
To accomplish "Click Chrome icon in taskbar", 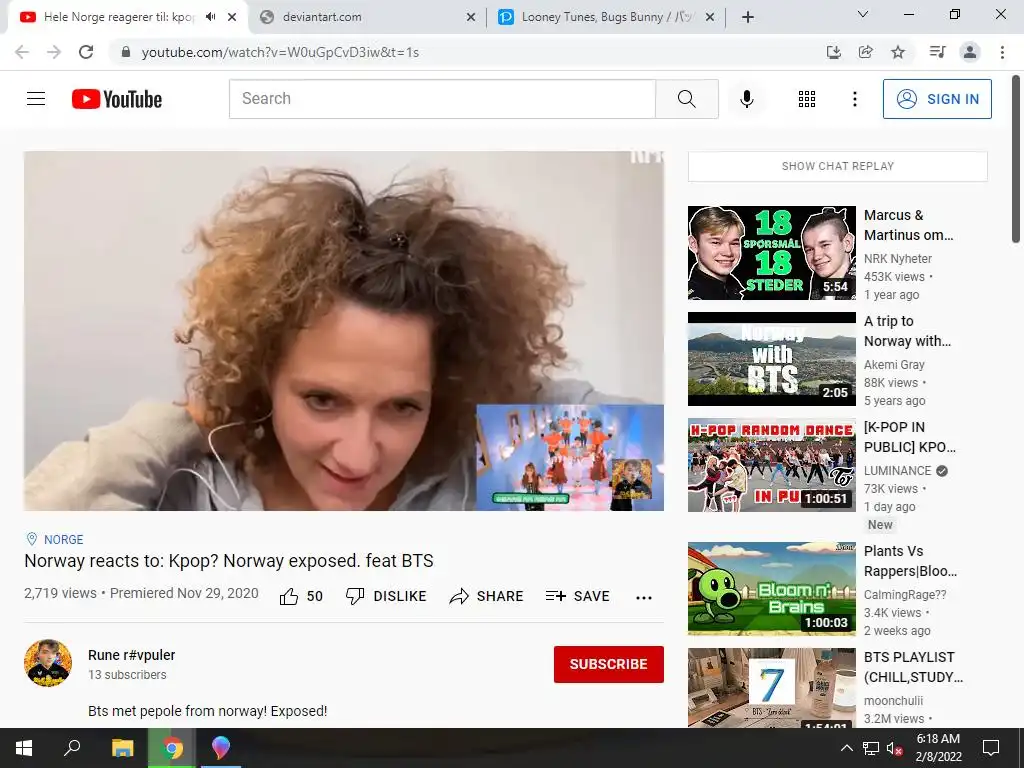I will [x=172, y=748].
